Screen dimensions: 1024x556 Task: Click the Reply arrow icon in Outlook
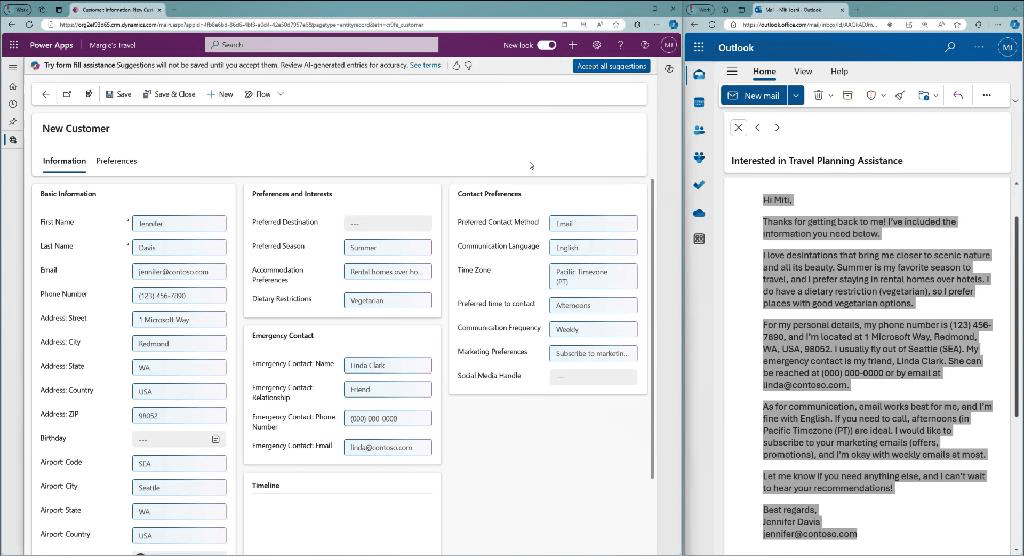pos(958,95)
